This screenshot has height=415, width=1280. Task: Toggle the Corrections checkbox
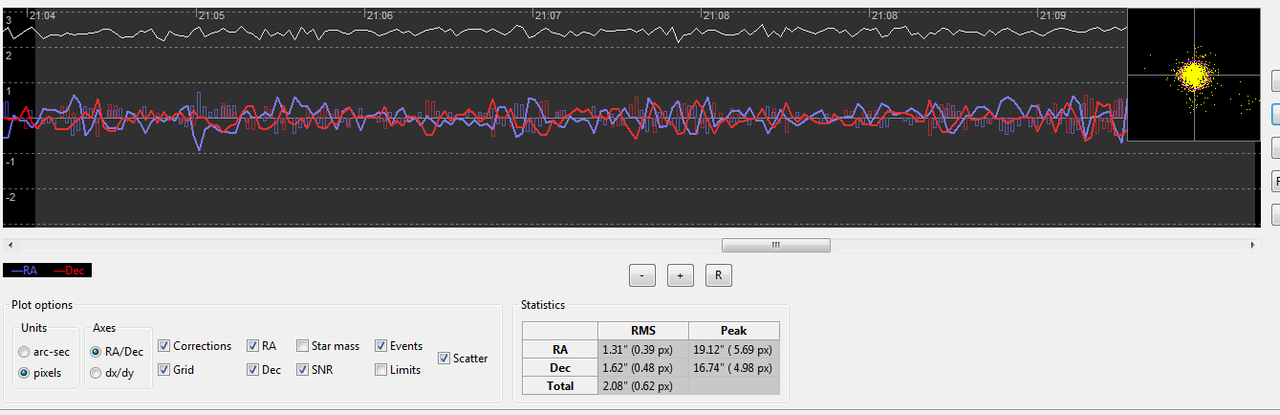[164, 346]
